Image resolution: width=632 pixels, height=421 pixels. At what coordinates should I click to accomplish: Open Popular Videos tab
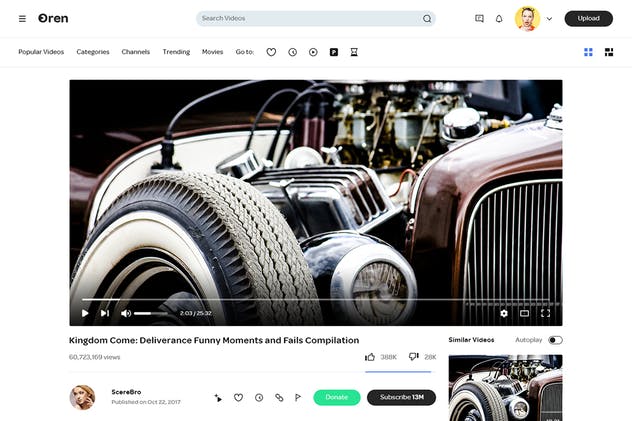41,52
